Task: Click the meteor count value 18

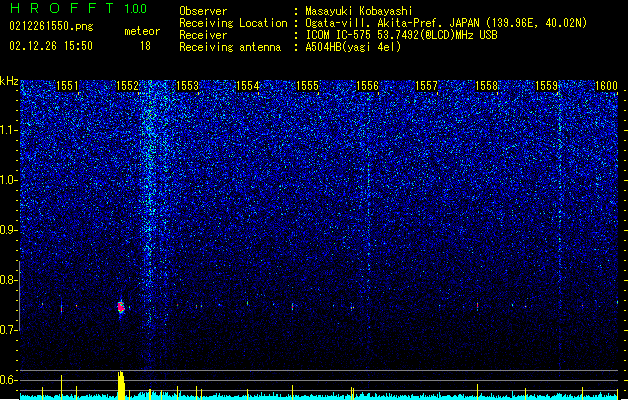Action: [x=145, y=46]
